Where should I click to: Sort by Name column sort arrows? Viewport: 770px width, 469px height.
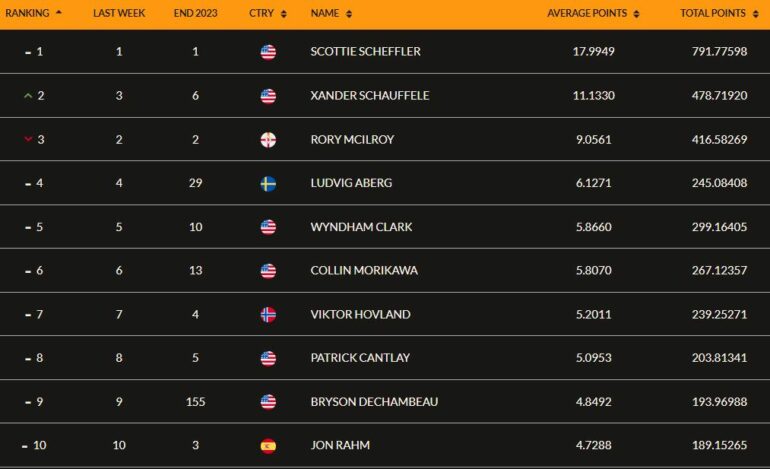pyautogui.click(x=349, y=14)
